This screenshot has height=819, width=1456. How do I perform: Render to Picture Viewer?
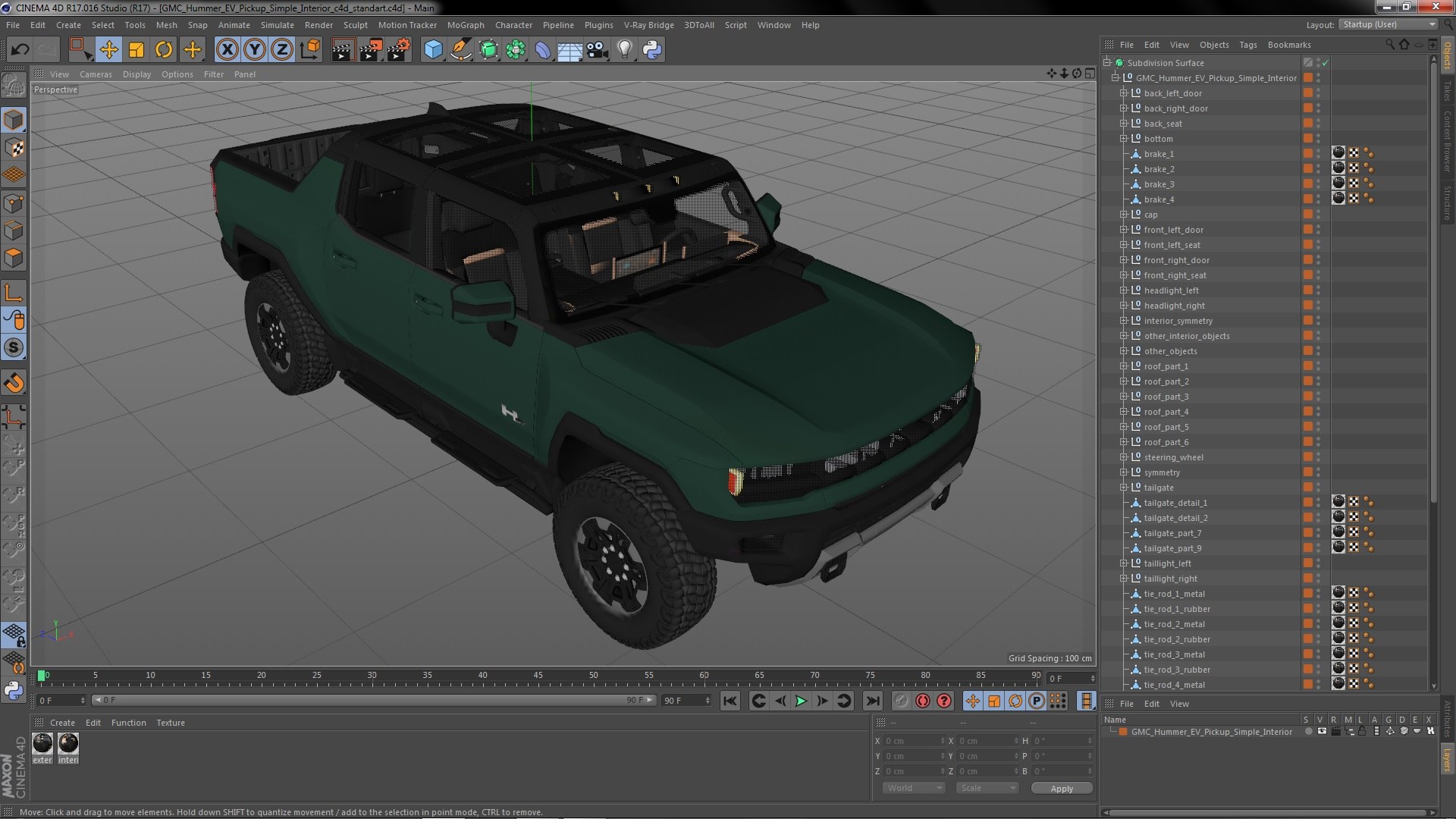click(x=370, y=50)
